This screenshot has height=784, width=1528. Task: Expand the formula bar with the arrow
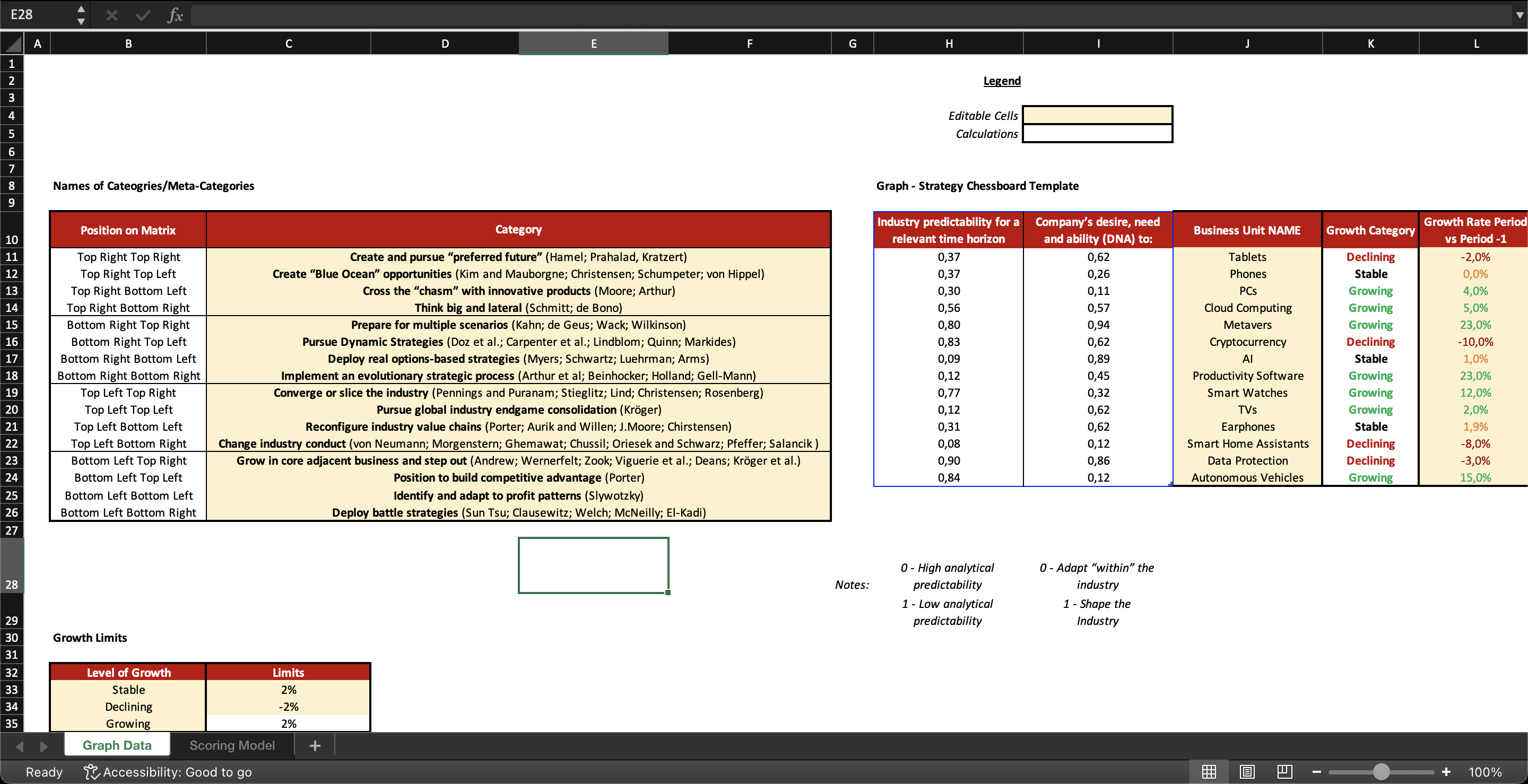(1519, 15)
